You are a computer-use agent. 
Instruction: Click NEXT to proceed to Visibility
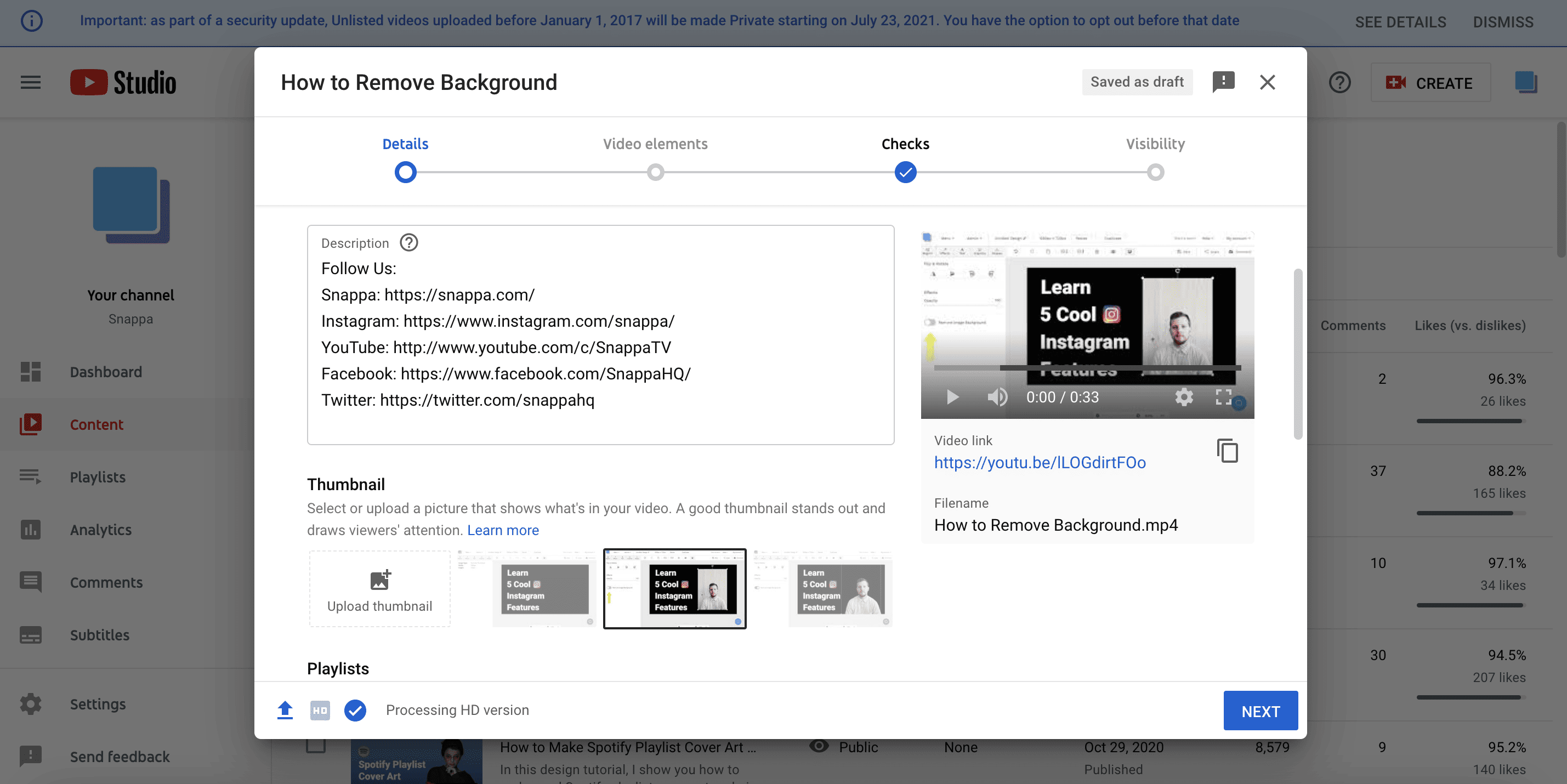pos(1261,711)
